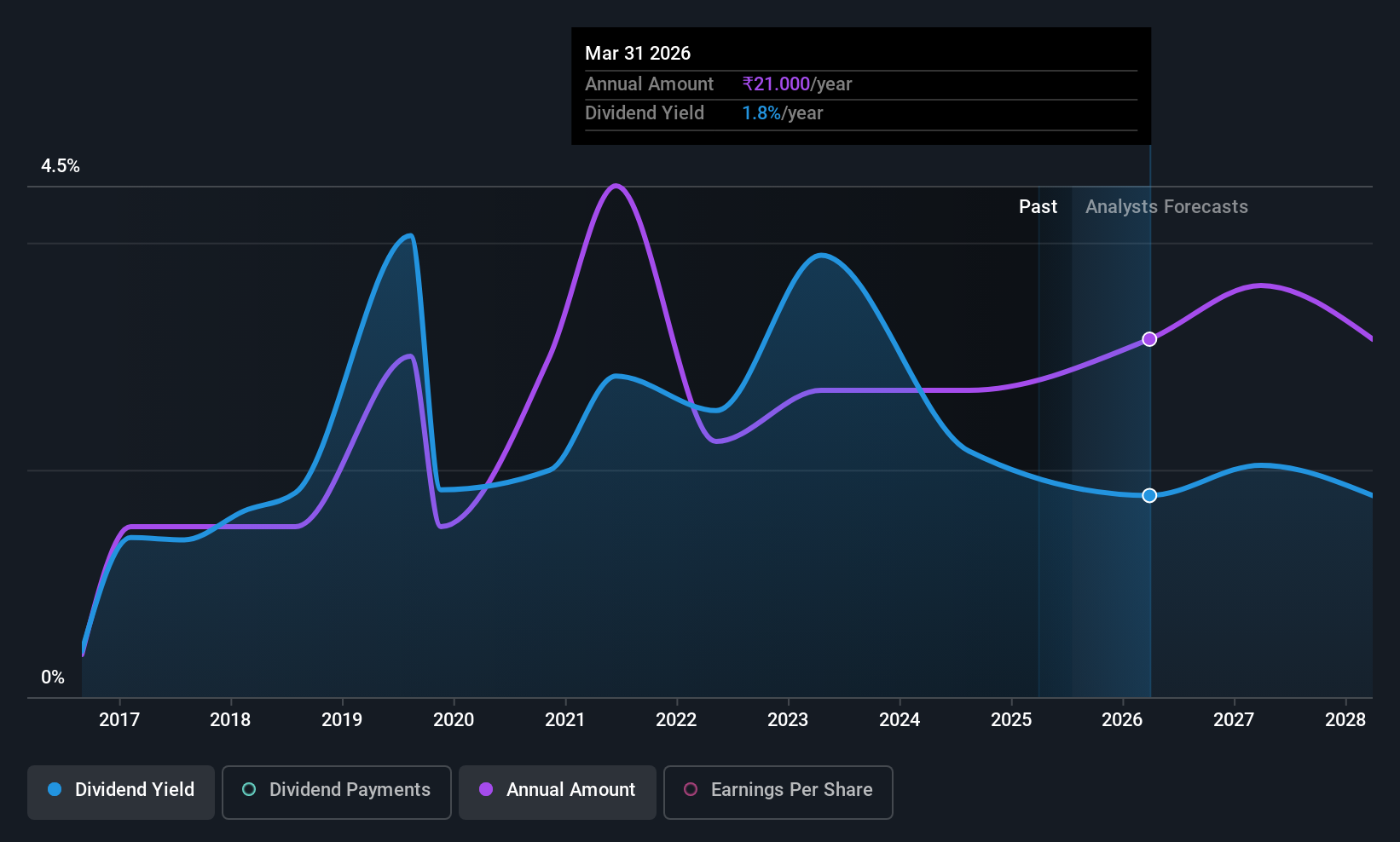Toggle the Dividend Yield legend button

(121, 793)
